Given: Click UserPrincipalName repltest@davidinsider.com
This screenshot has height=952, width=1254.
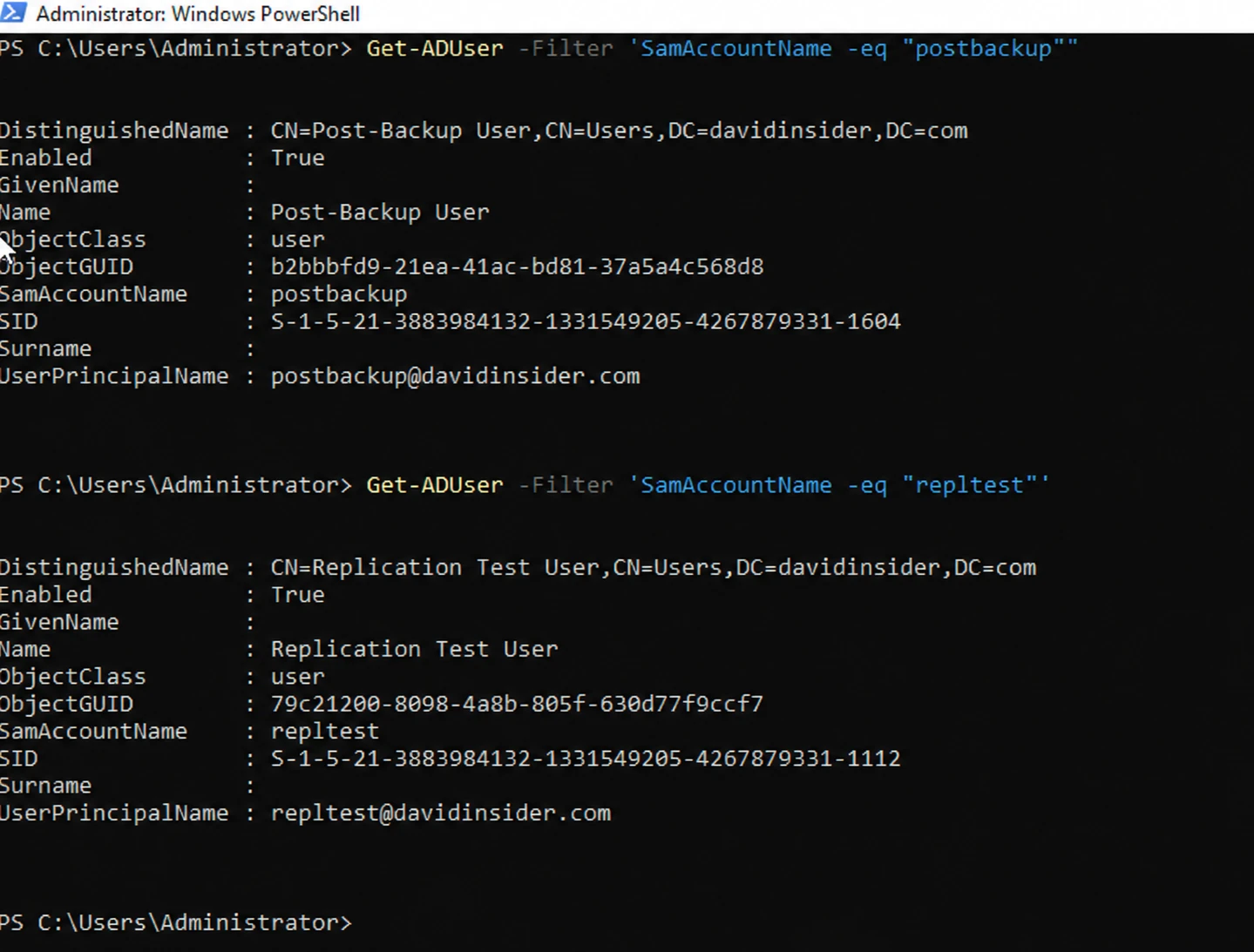Looking at the screenshot, I should 441,814.
